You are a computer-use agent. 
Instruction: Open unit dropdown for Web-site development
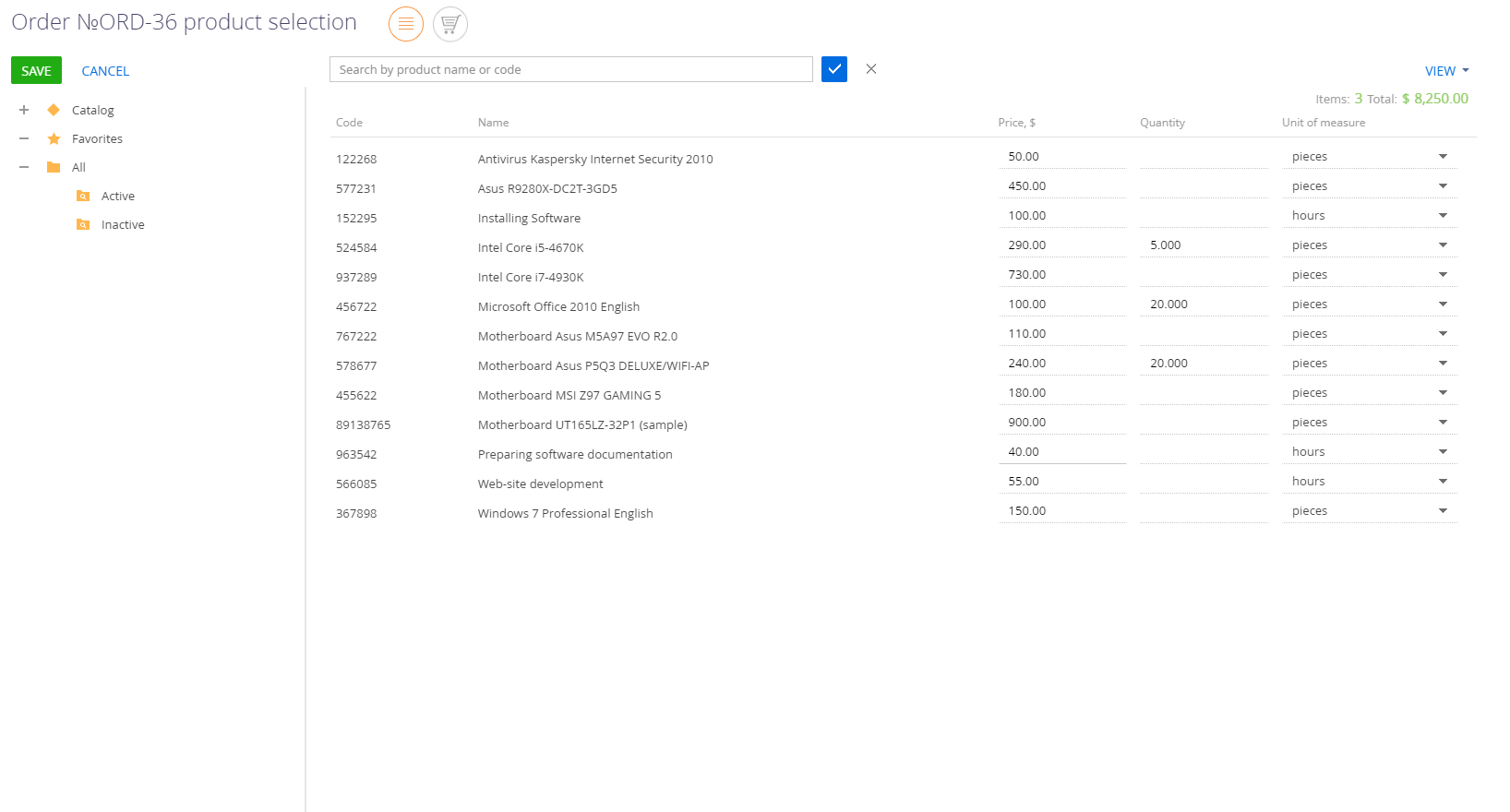tap(1443, 482)
